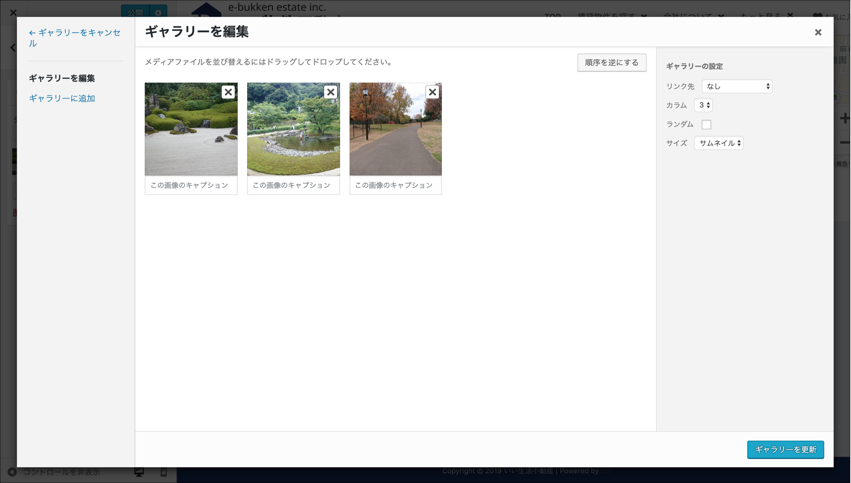
Task: Toggle the ランダム checkbox
Action: point(706,124)
